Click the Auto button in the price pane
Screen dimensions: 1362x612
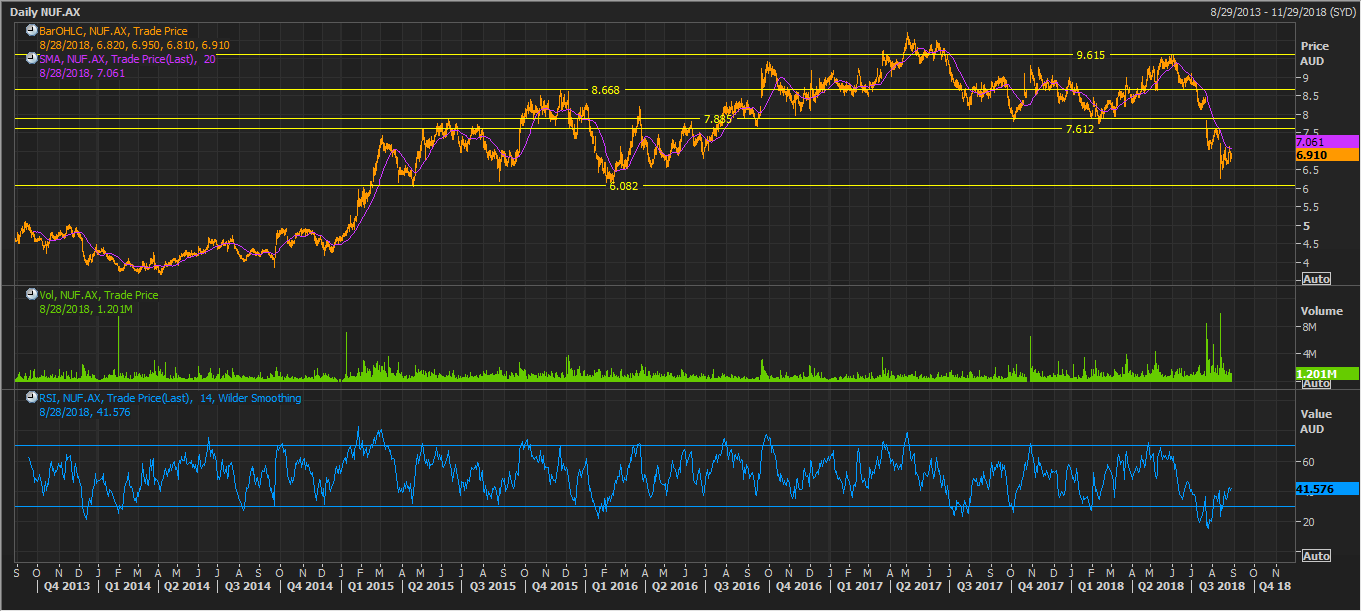tap(1317, 279)
